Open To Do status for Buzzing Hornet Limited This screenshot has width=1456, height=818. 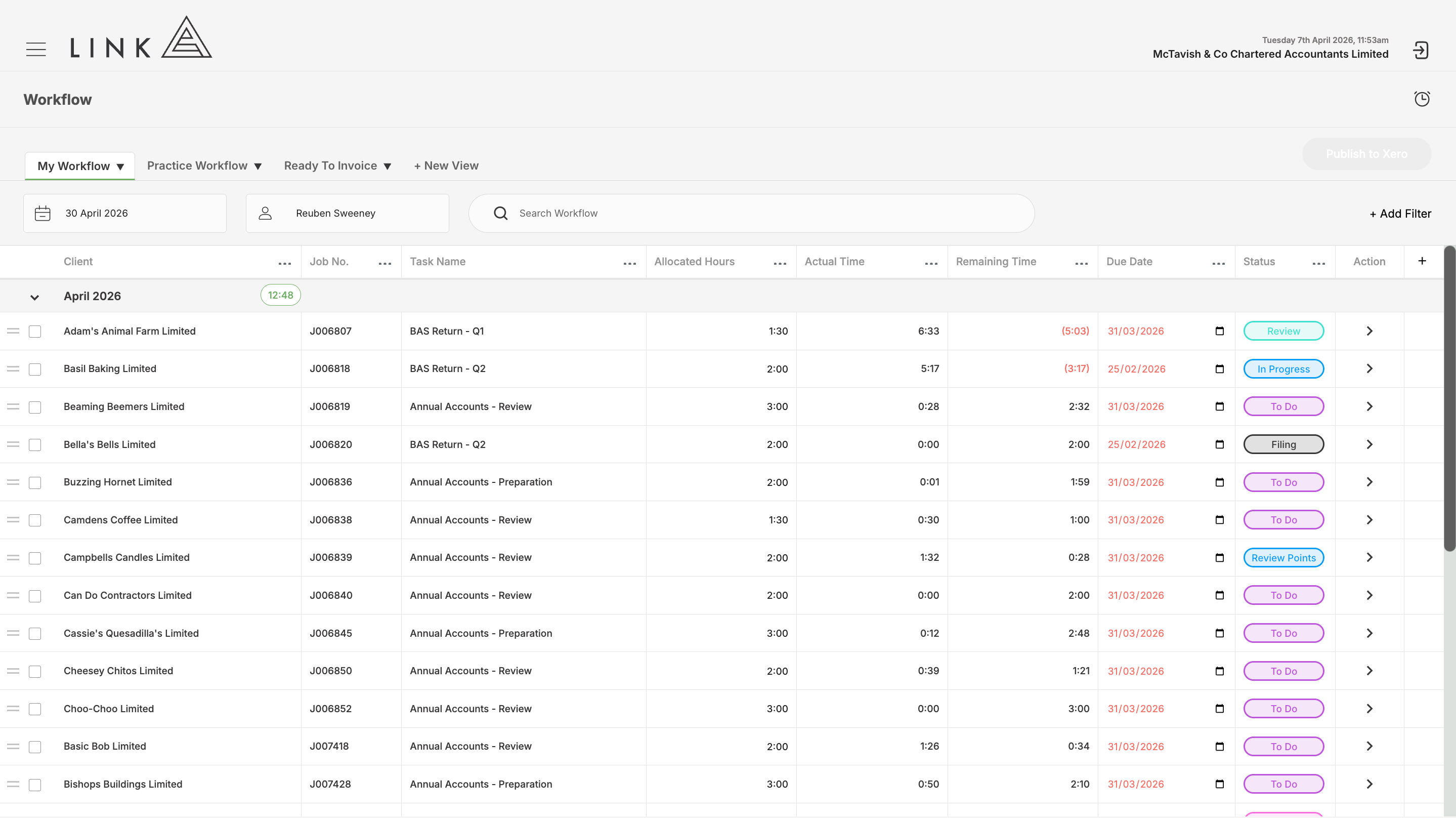coord(1283,482)
